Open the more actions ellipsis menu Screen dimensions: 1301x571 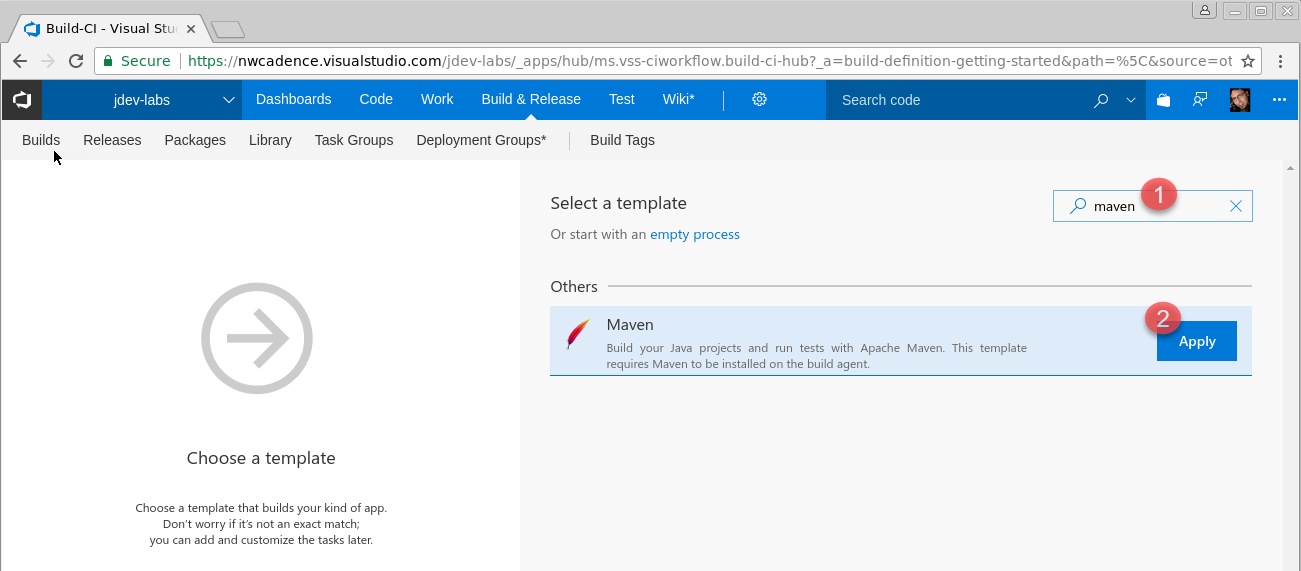[x=1279, y=100]
